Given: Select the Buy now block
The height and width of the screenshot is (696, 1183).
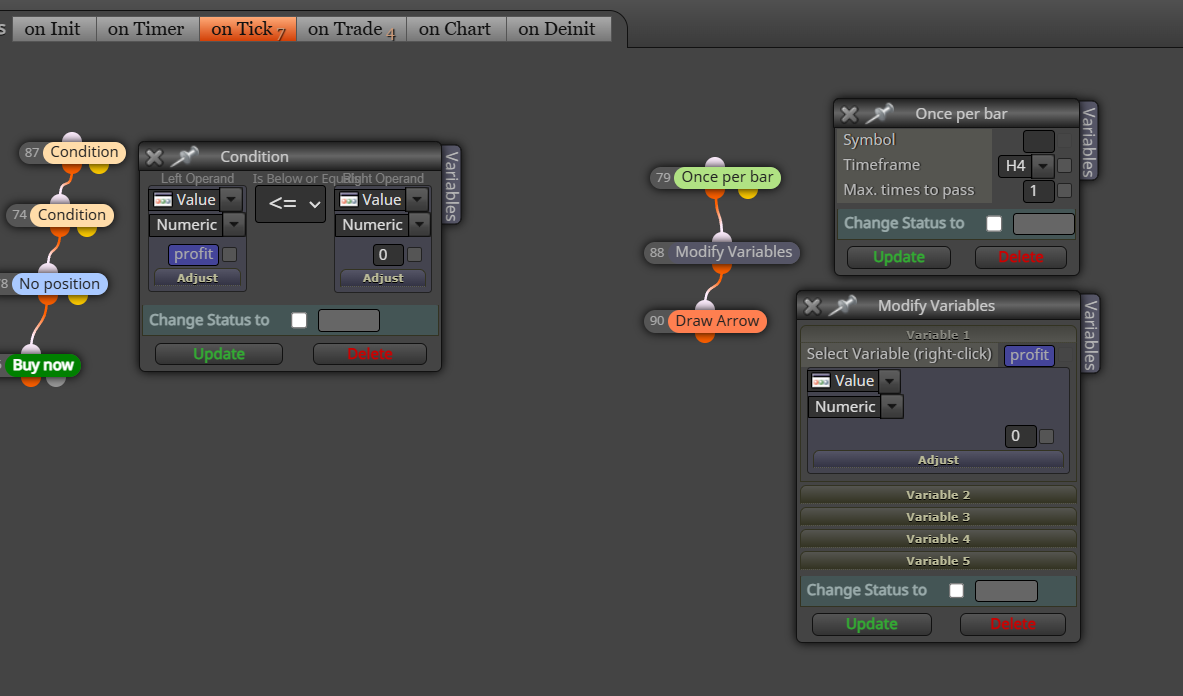Looking at the screenshot, I should tap(43, 365).
